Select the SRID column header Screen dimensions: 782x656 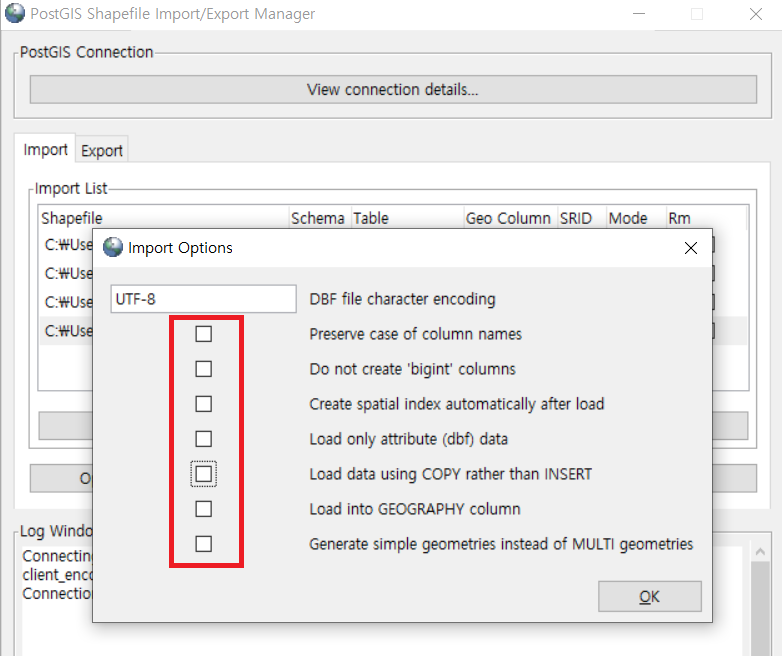[x=582, y=218]
